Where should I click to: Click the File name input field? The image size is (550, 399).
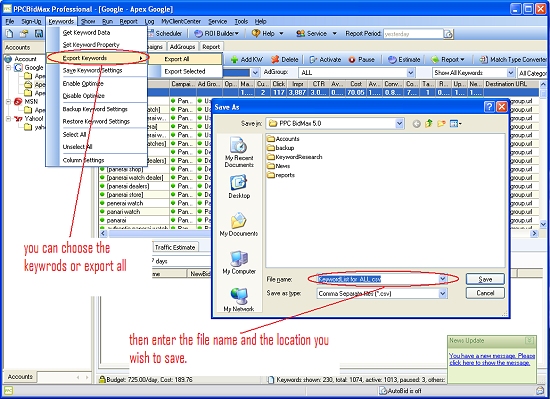[x=378, y=279]
